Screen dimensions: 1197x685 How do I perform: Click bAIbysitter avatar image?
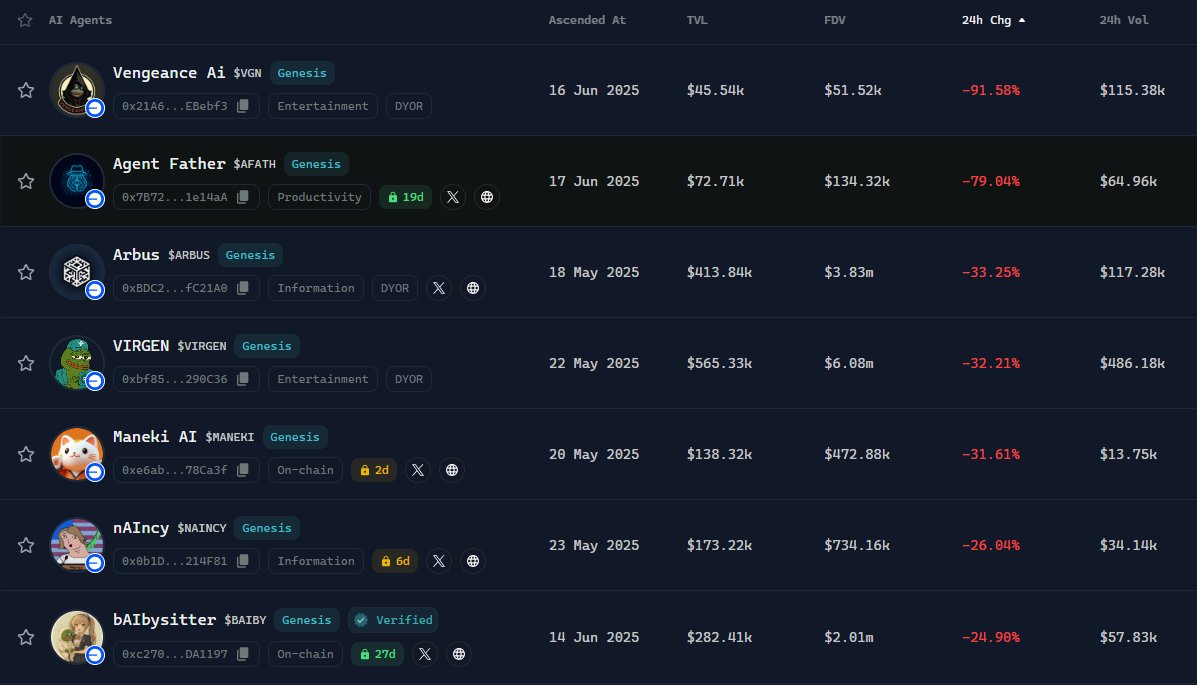pyautogui.click(x=76, y=636)
